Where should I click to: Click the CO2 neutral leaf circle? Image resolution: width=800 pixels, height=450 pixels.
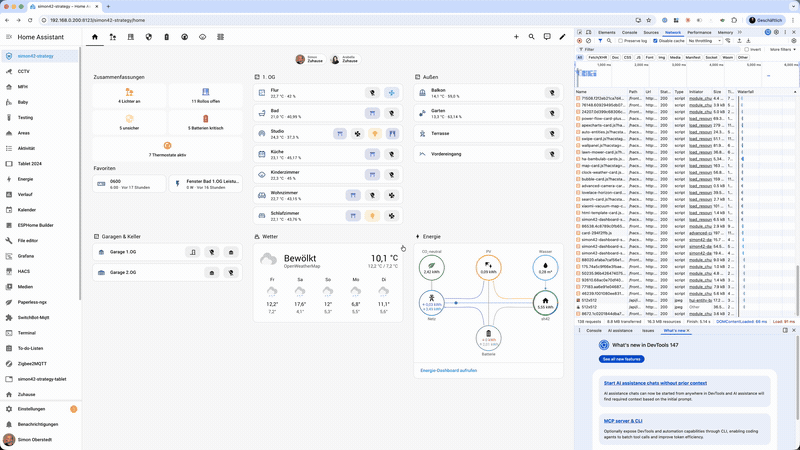pos(432,267)
